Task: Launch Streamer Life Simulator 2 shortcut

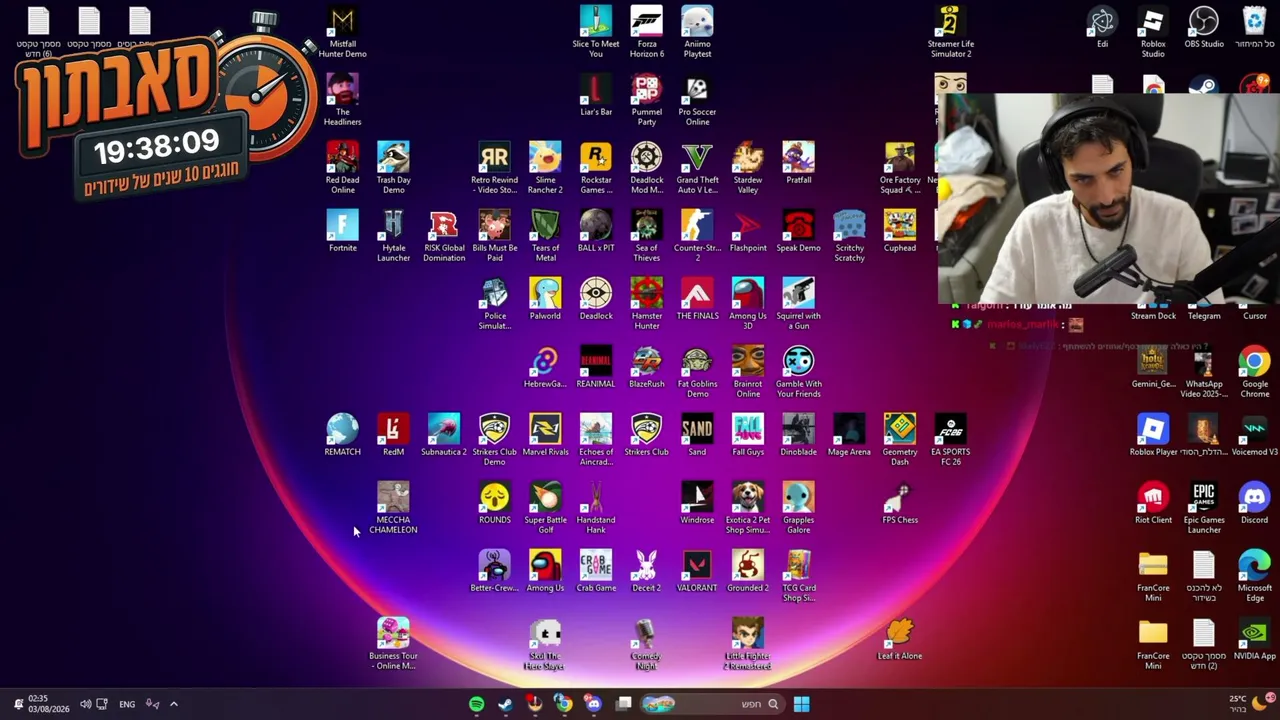Action: (x=950, y=31)
